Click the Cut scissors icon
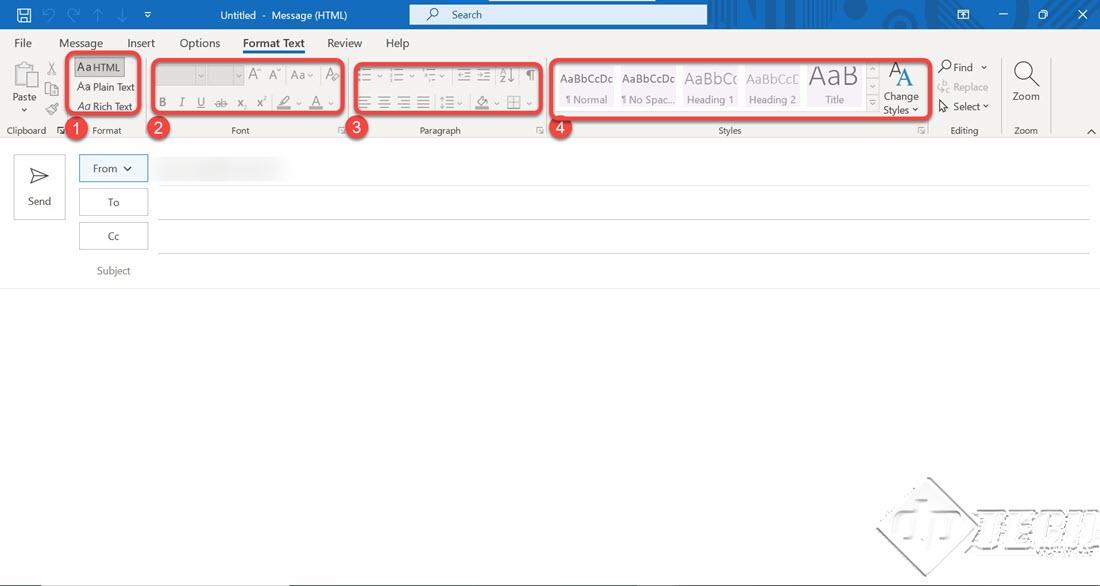Image resolution: width=1100 pixels, height=586 pixels. click(x=51, y=68)
